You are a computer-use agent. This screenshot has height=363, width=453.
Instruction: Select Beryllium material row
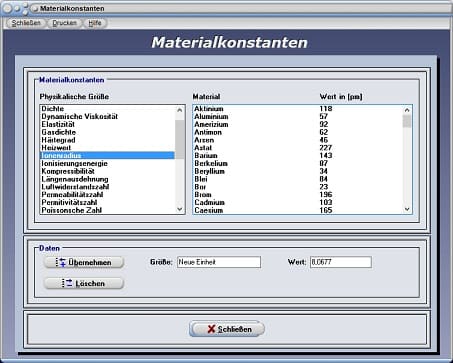point(298,171)
